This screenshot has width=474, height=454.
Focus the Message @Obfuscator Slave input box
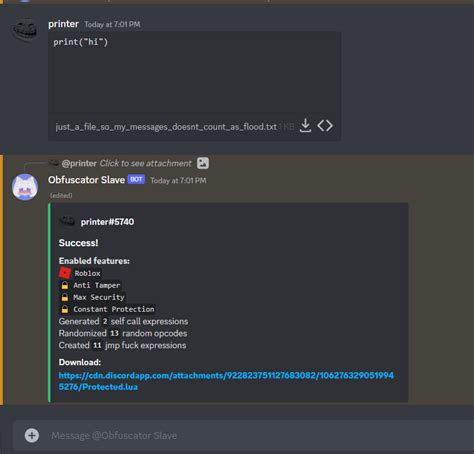coord(243,436)
